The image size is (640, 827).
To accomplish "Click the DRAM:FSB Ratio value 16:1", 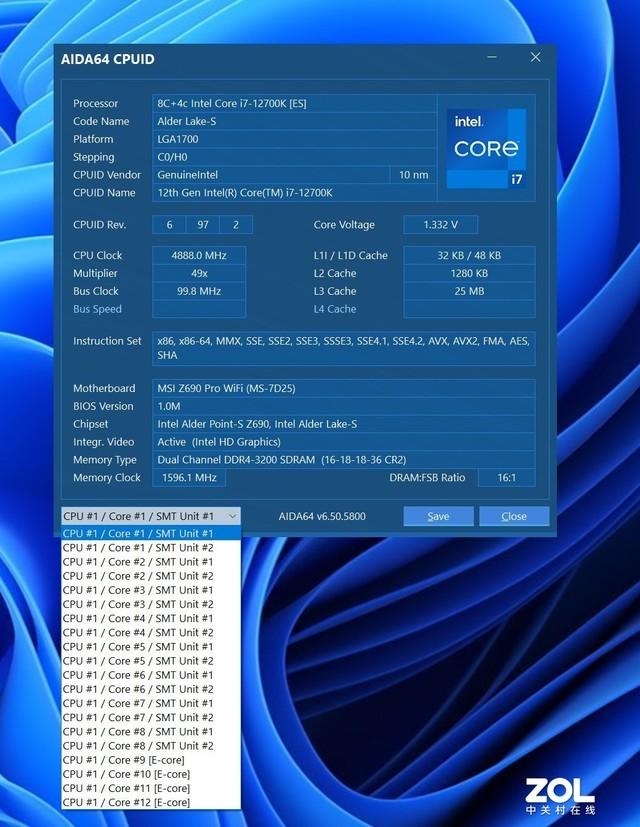I will click(x=507, y=478).
